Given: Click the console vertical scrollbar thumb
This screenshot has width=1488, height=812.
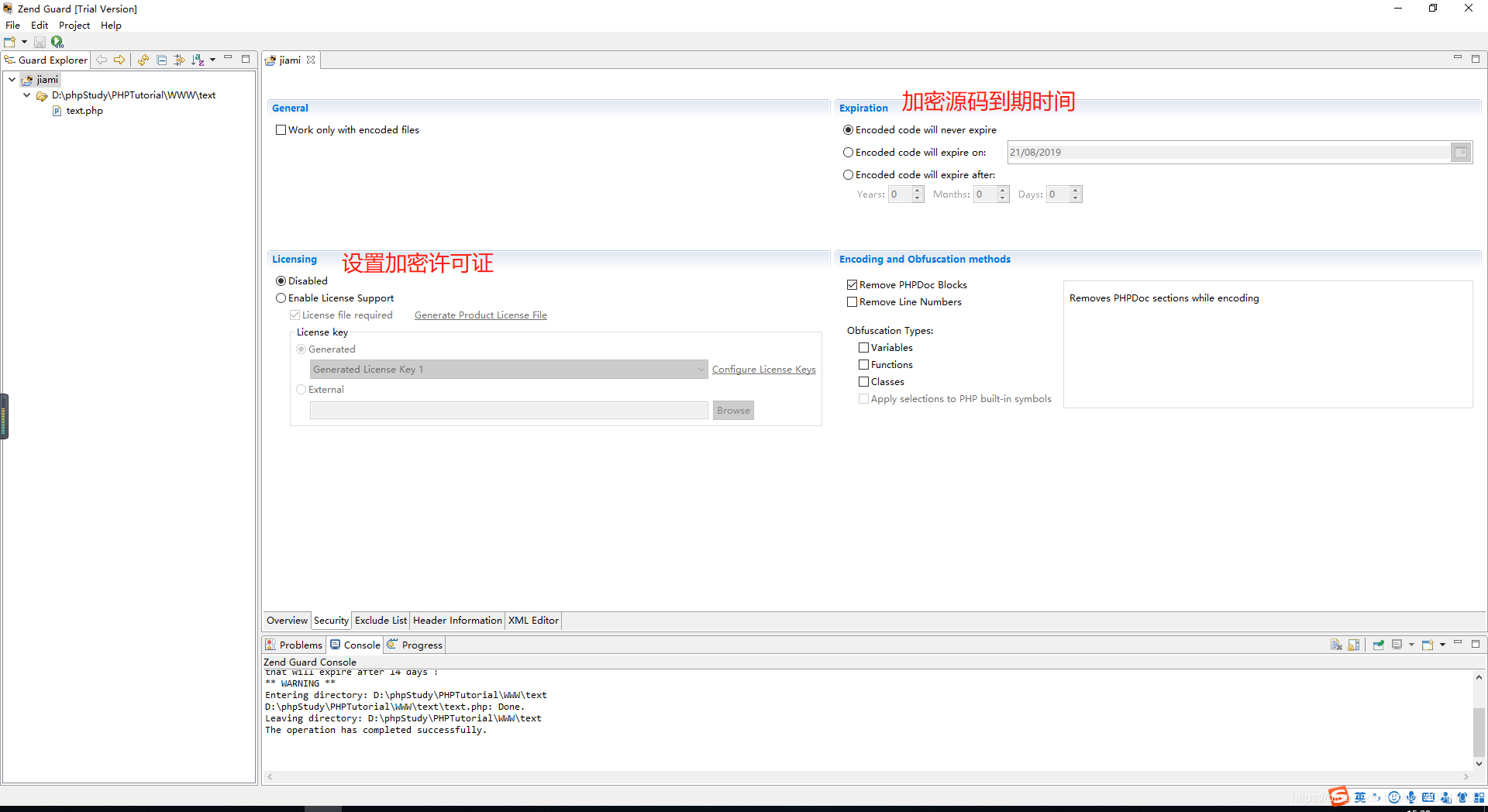Looking at the screenshot, I should [x=1479, y=731].
